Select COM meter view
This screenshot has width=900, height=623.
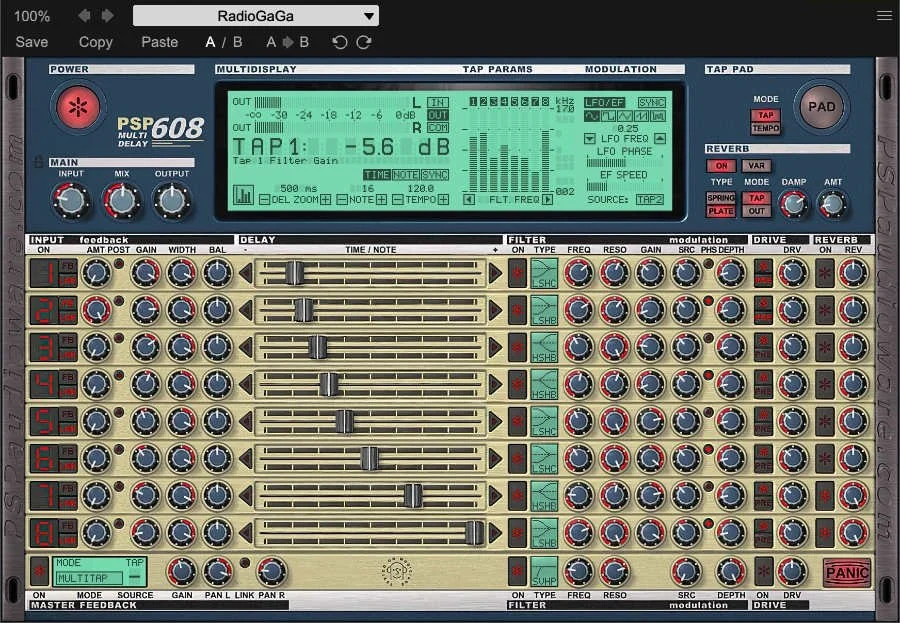click(x=437, y=127)
